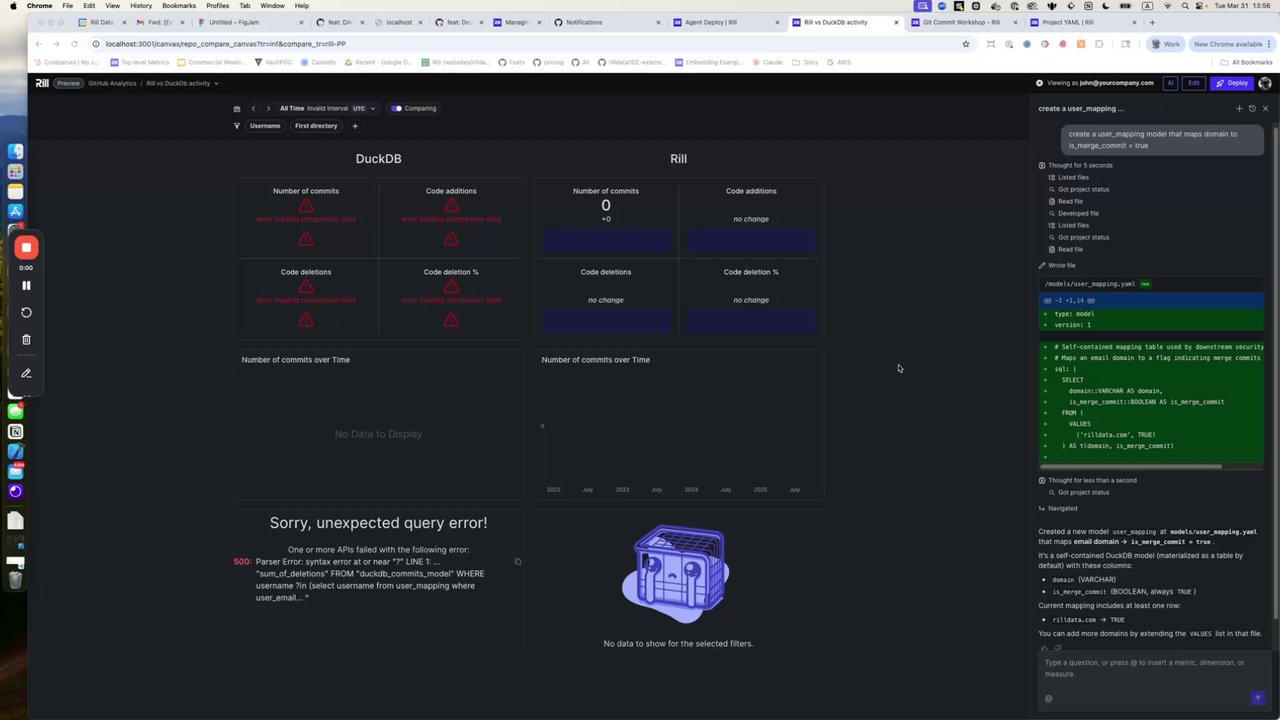Open the Profiles menu in menu bar
The height and width of the screenshot is (720, 1280).
[x=217, y=6]
